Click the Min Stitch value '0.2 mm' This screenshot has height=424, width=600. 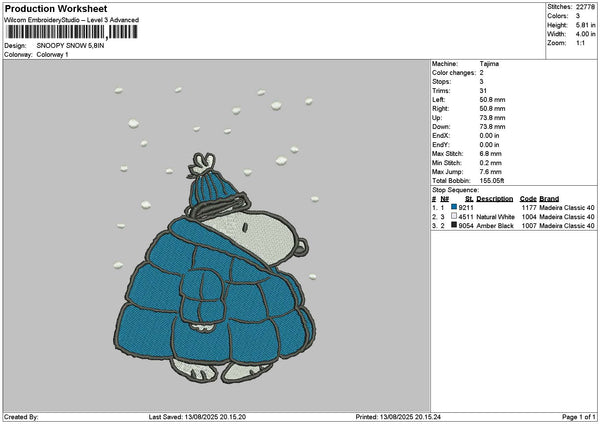pyautogui.click(x=491, y=163)
